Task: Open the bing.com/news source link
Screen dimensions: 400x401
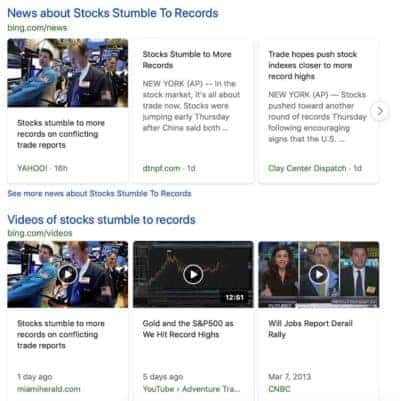Action: (x=37, y=28)
